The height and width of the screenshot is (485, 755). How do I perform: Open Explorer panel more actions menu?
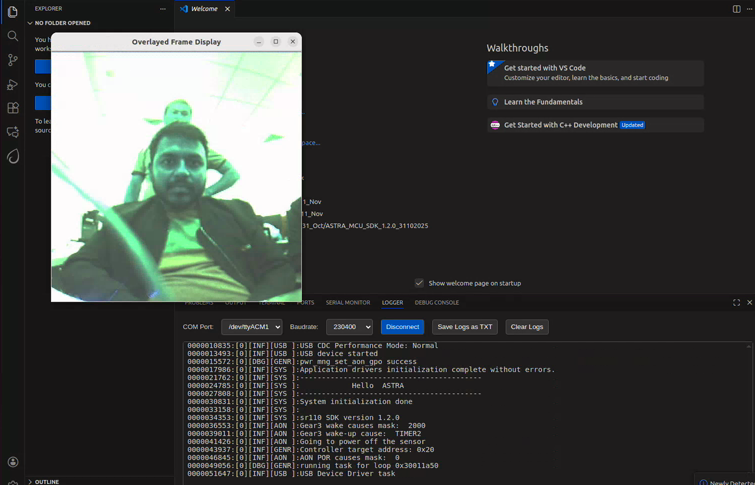point(163,9)
